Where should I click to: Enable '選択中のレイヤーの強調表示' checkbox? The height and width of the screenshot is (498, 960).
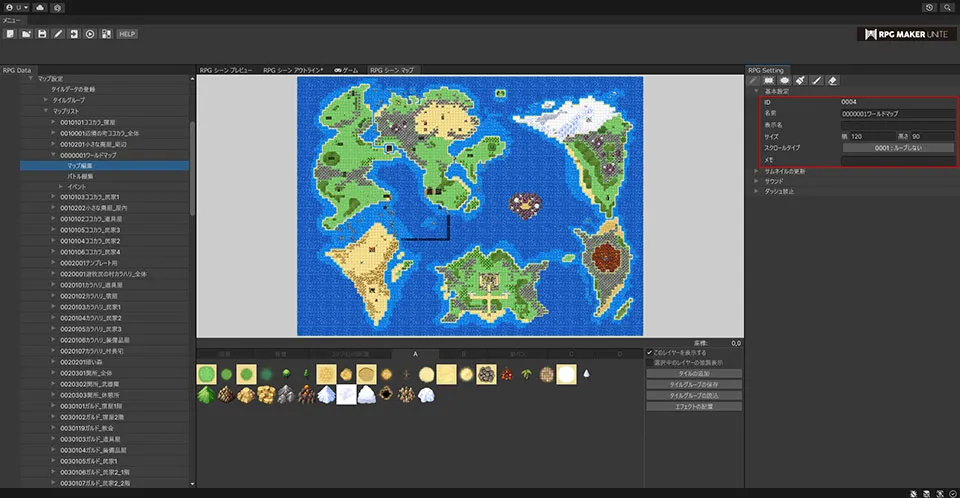click(x=650, y=362)
